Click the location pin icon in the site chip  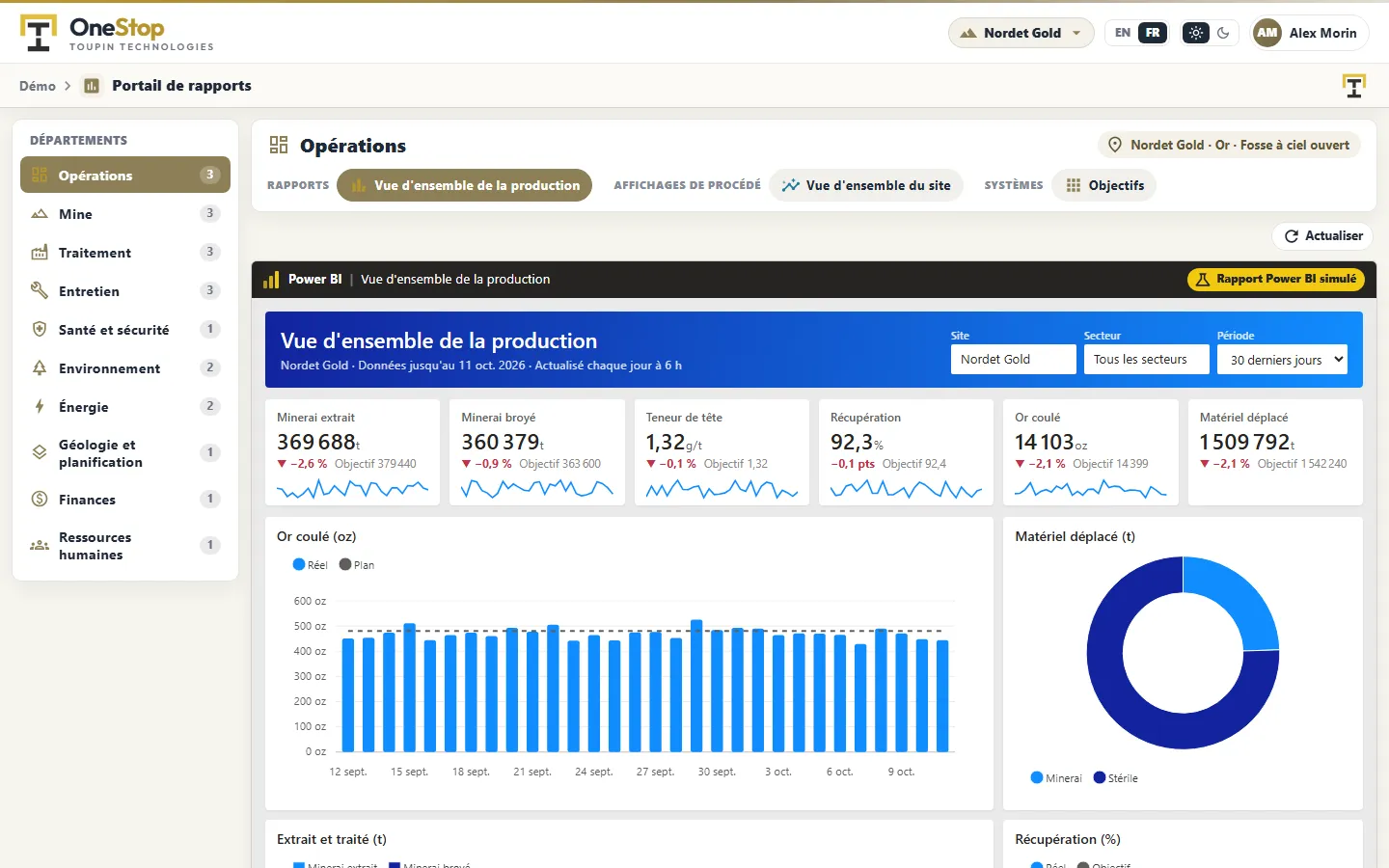click(1115, 145)
